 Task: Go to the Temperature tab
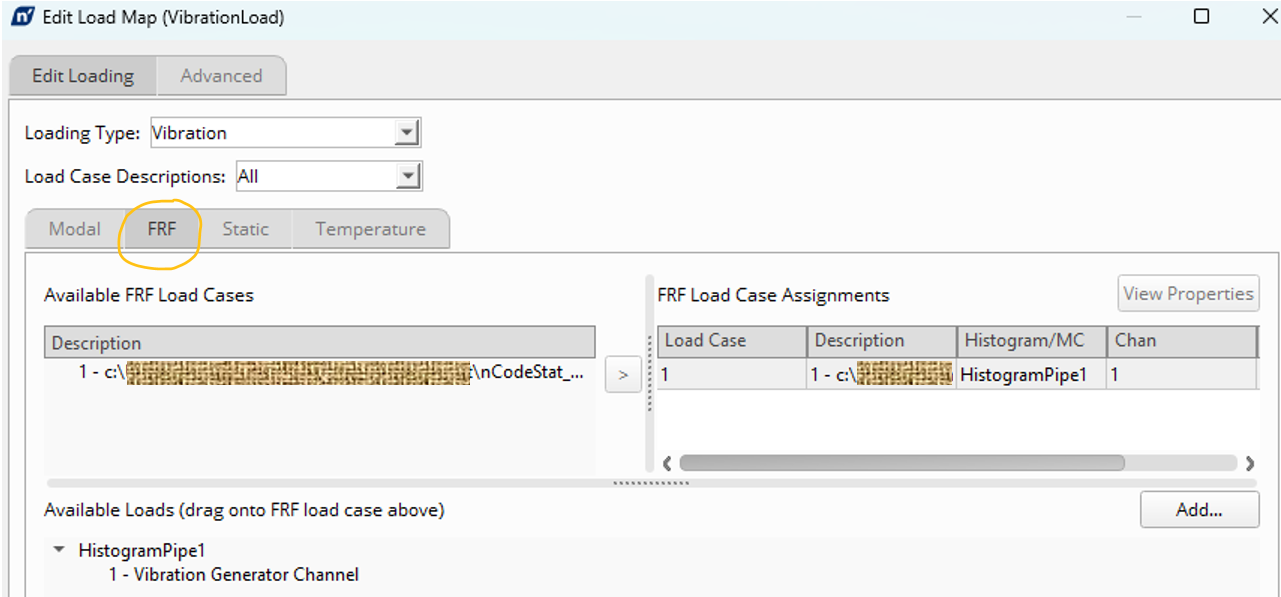[x=370, y=229]
